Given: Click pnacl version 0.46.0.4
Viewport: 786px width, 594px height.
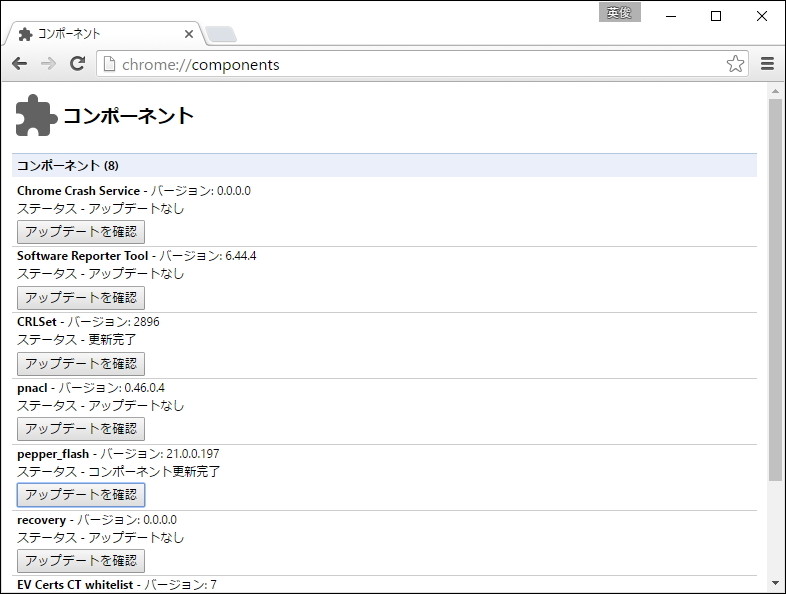Looking at the screenshot, I should [x=144, y=387].
